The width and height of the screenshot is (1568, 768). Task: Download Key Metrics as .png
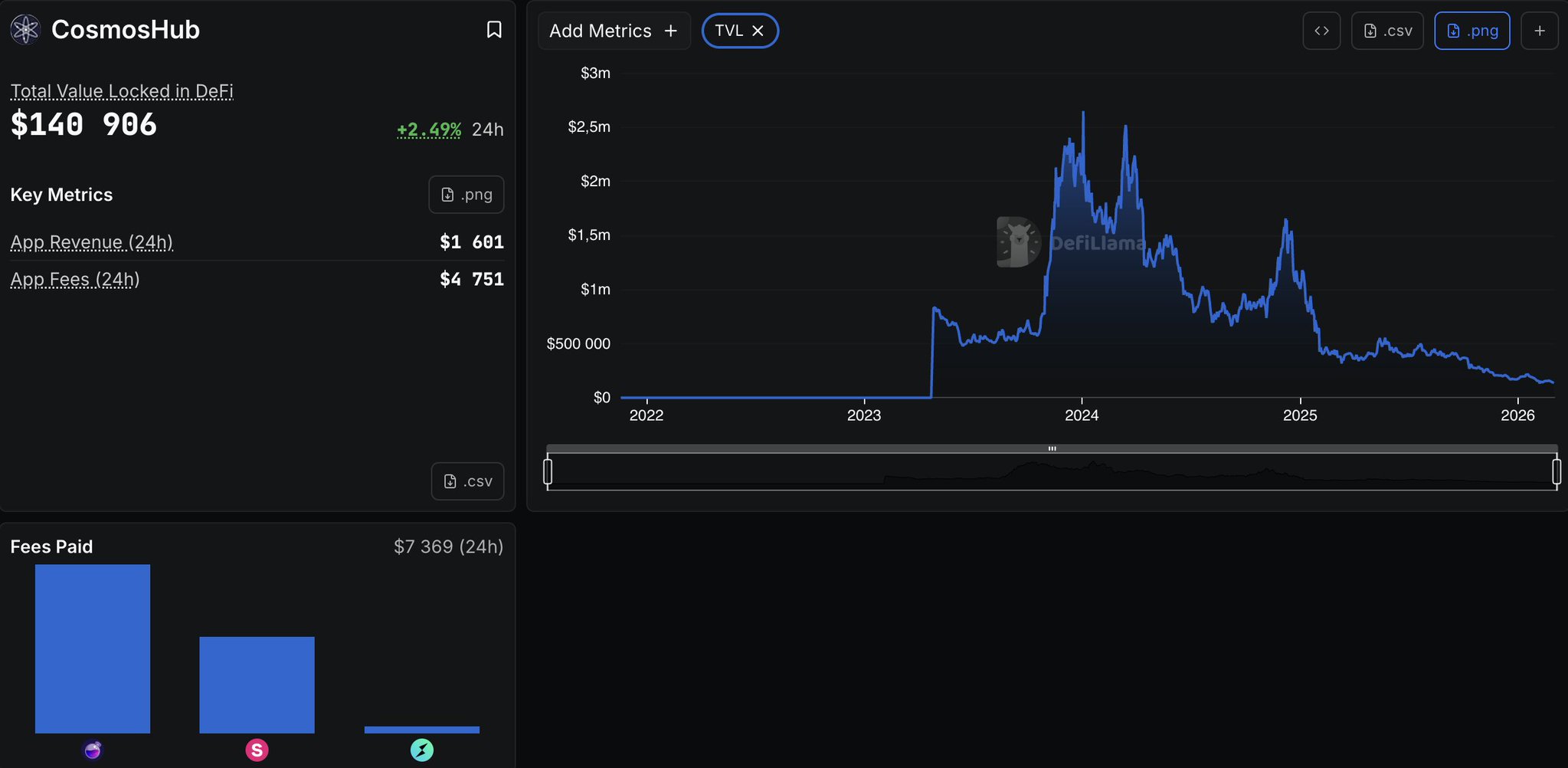tap(466, 195)
